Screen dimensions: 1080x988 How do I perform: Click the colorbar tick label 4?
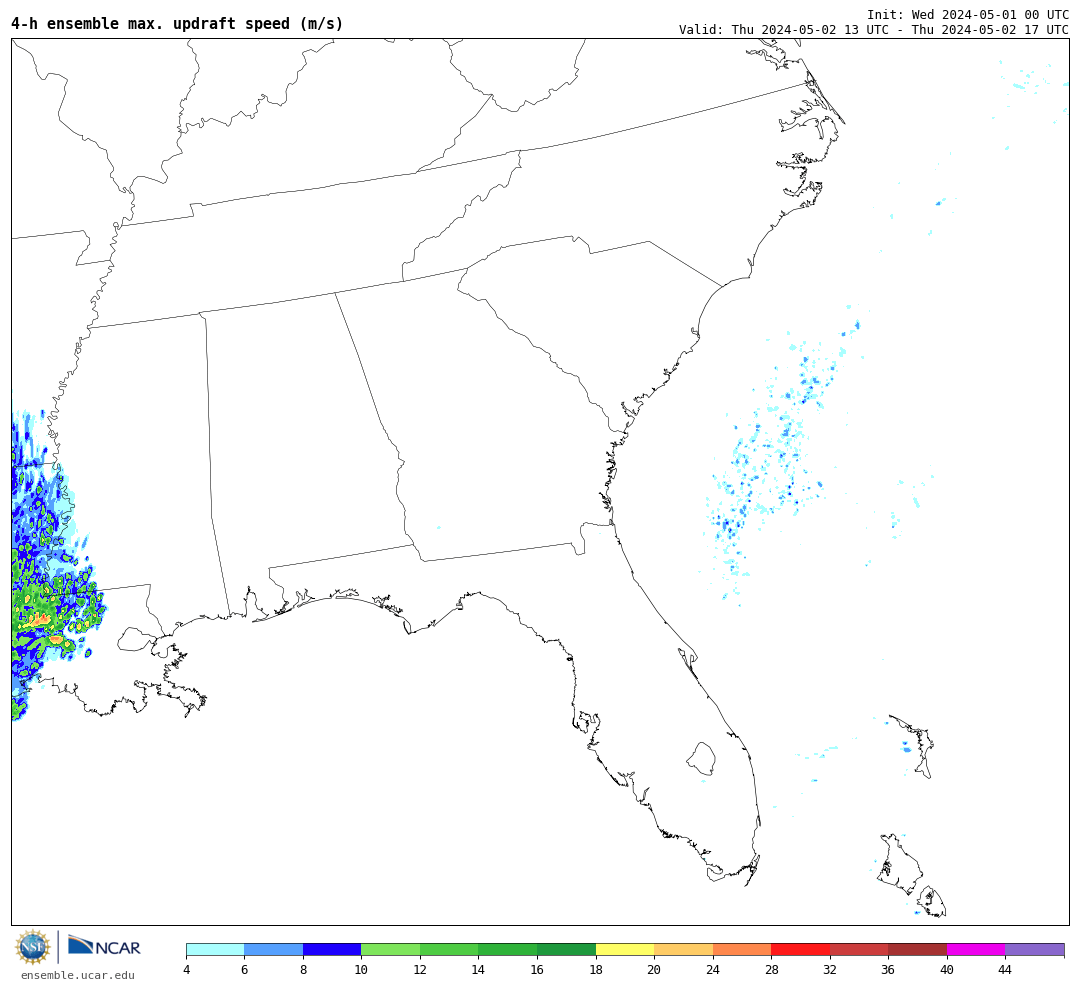pyautogui.click(x=186, y=970)
